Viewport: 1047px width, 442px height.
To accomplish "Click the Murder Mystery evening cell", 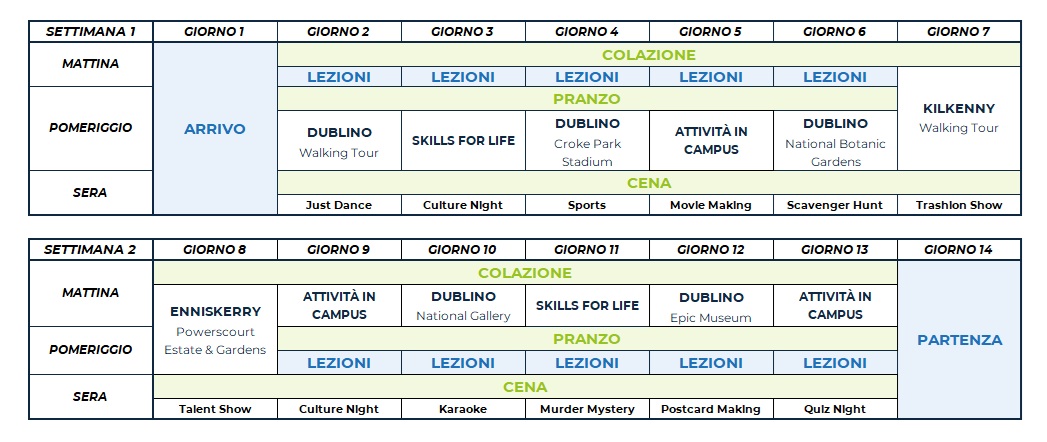I will point(587,409).
